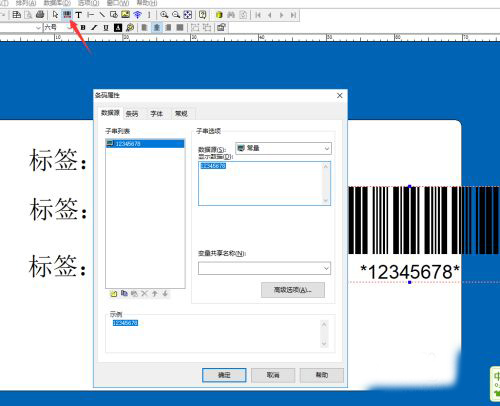Switch to the 常规 tab

[181, 114]
